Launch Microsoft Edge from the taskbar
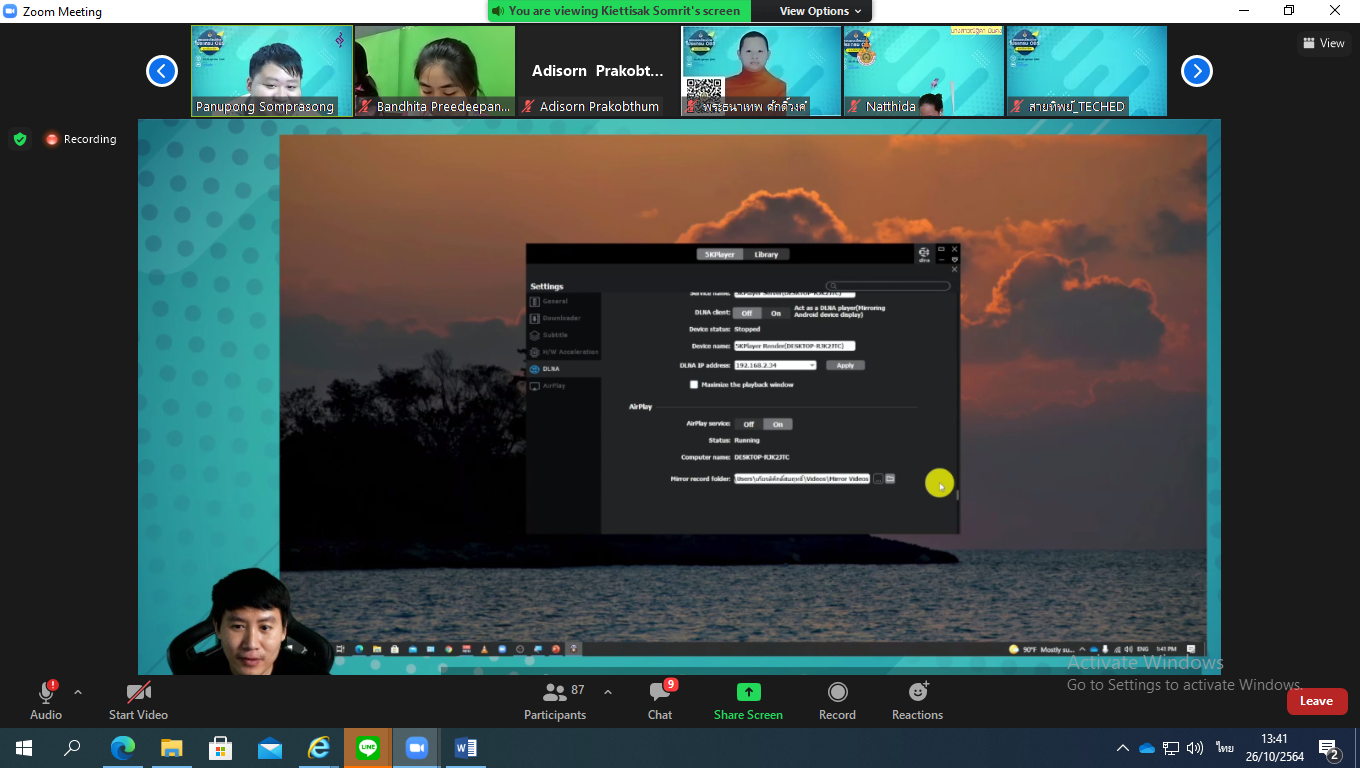 [122, 747]
